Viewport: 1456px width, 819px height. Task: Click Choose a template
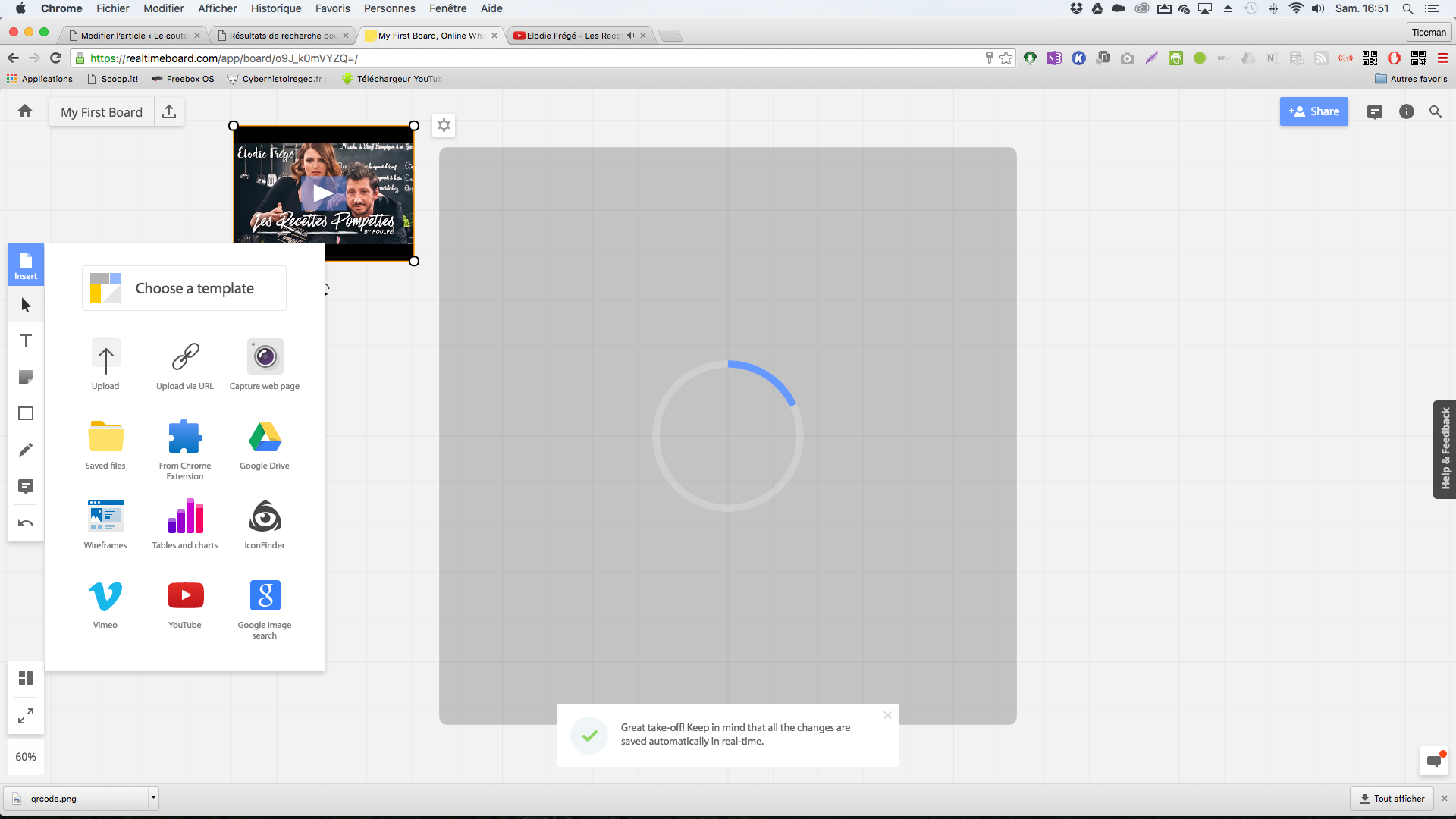(x=184, y=288)
